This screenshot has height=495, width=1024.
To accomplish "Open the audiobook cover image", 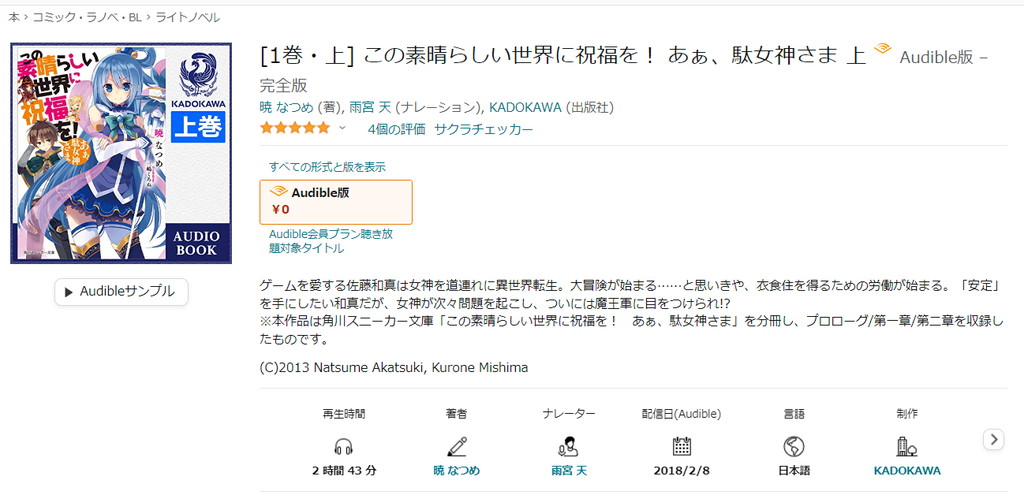I will click(121, 153).
